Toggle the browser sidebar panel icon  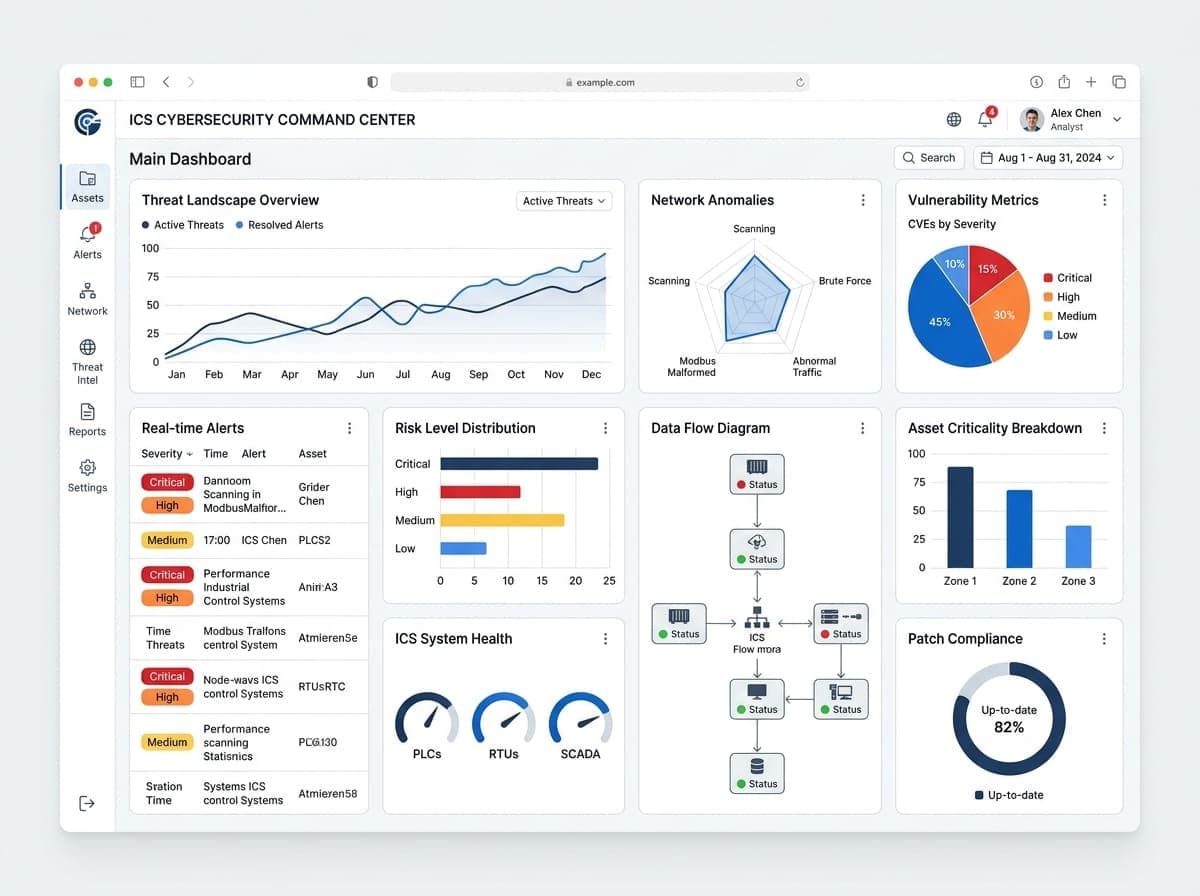click(137, 82)
